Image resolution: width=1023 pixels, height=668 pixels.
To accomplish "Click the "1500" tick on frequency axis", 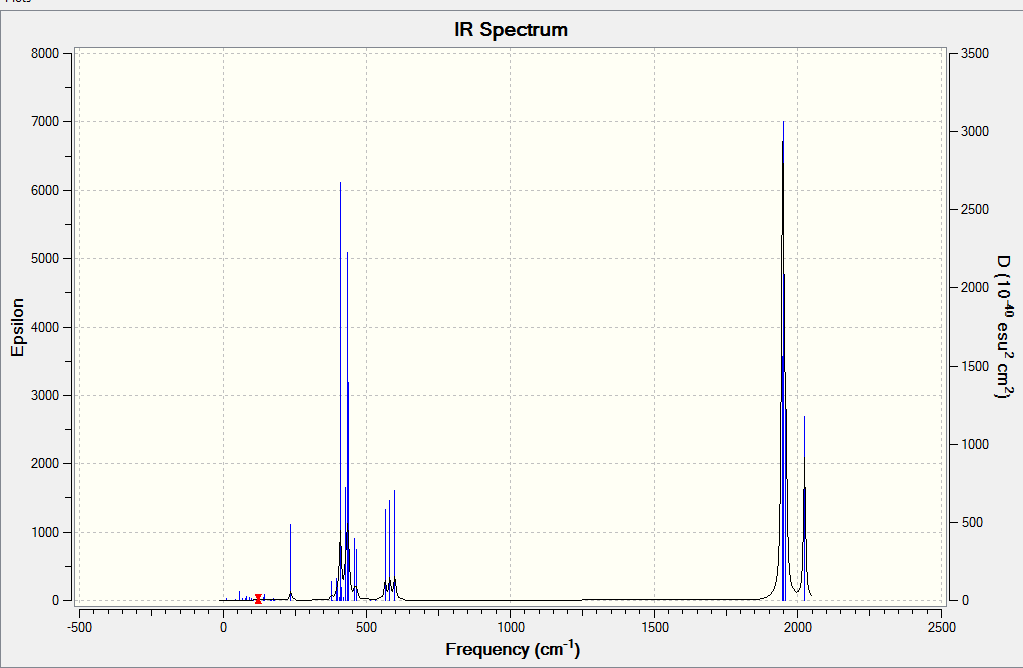I will (x=654, y=628).
